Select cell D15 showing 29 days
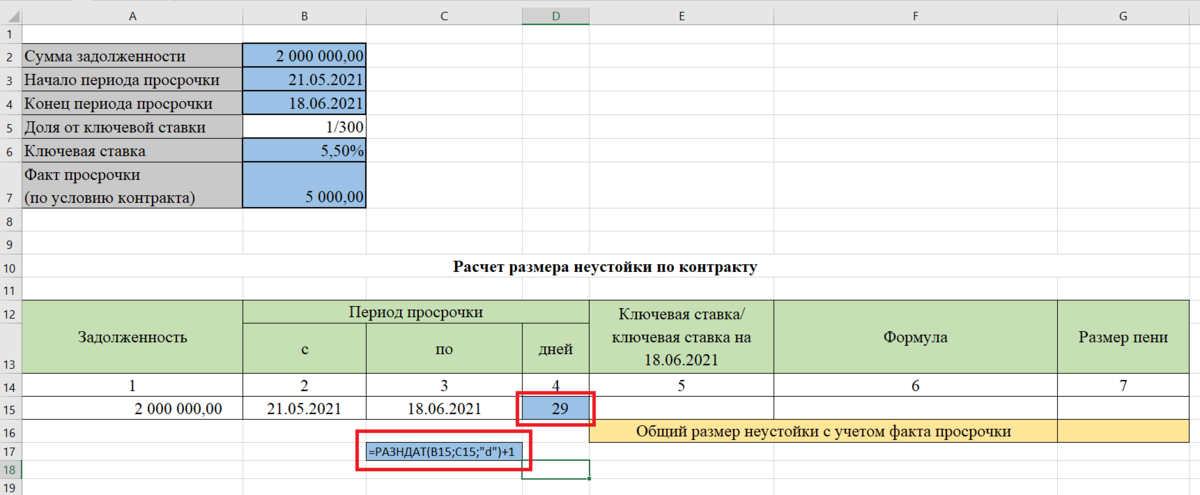This screenshot has width=1200, height=495. click(555, 408)
